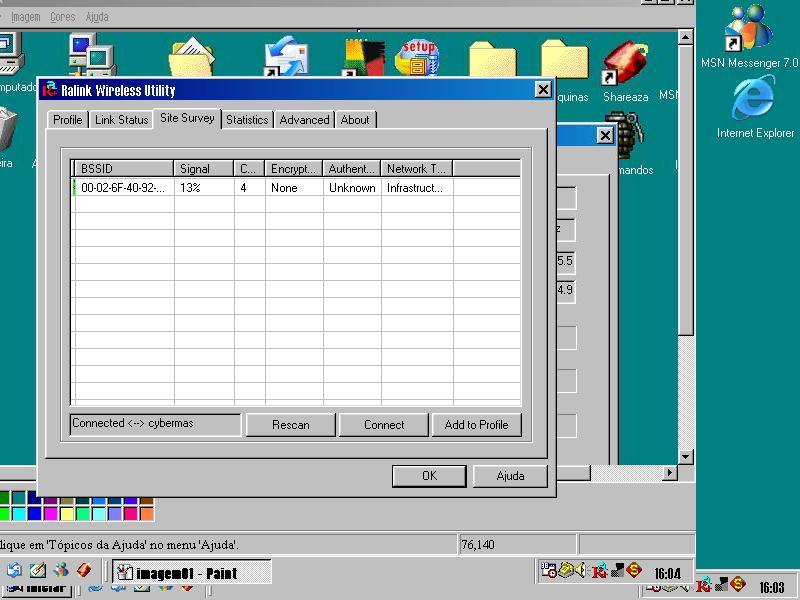Open the Statistics tab
800x600 pixels.
pyautogui.click(x=247, y=120)
